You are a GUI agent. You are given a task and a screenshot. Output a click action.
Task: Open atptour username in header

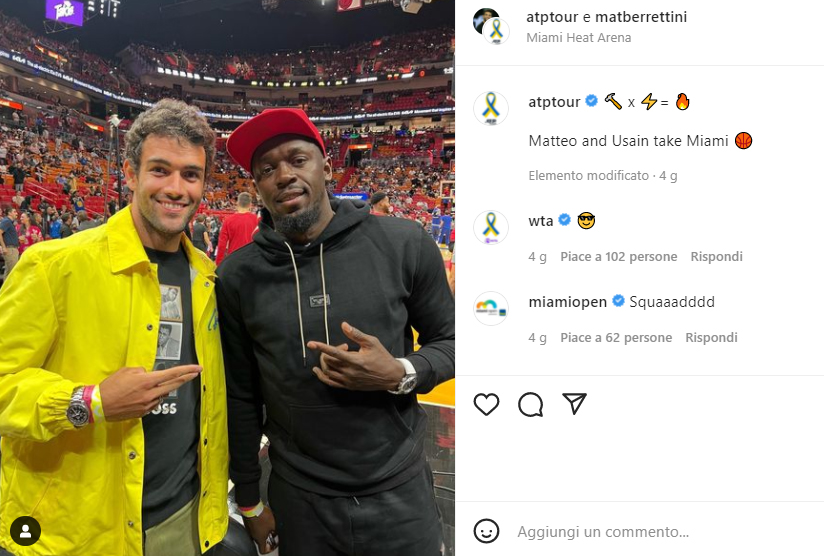point(552,17)
